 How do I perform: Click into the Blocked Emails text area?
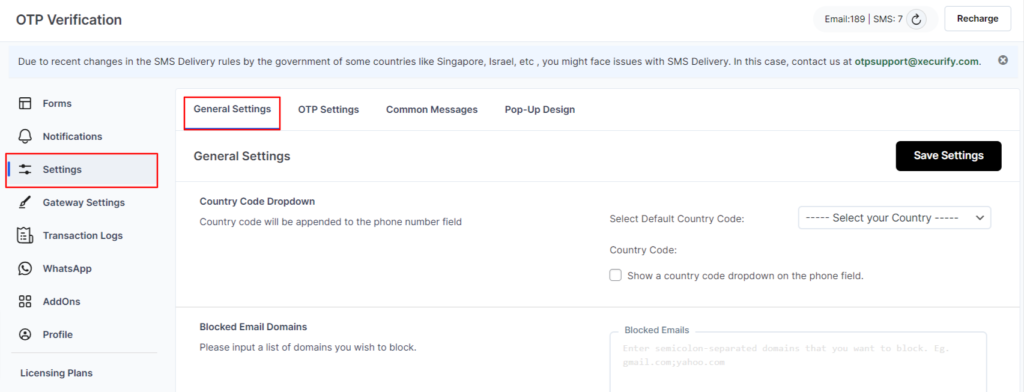(797, 363)
